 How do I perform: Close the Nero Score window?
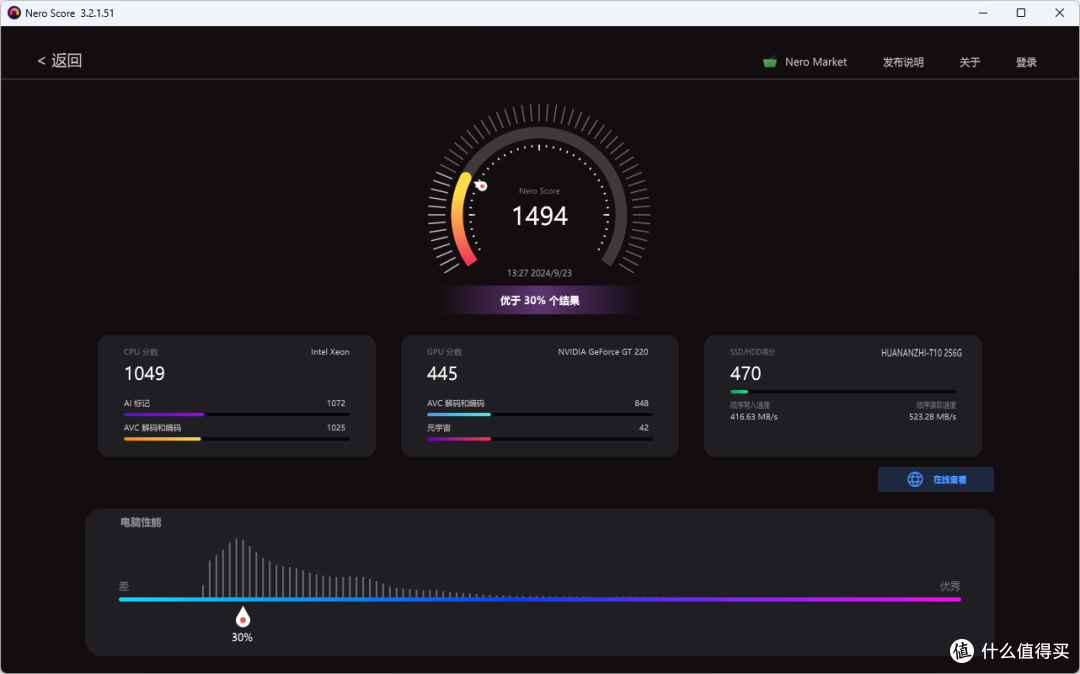(x=1059, y=12)
